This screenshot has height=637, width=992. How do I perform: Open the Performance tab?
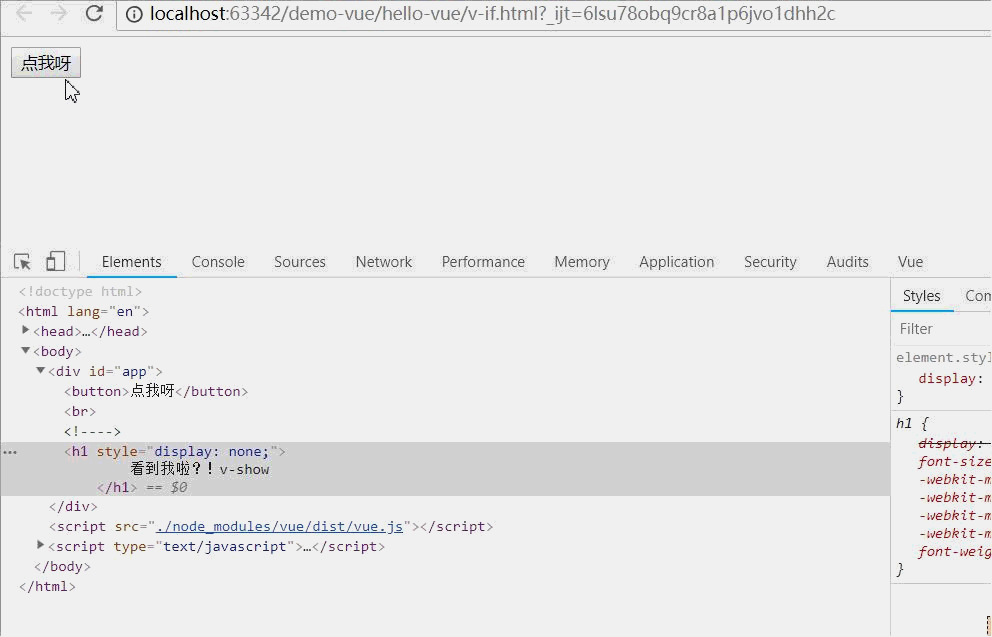click(483, 262)
